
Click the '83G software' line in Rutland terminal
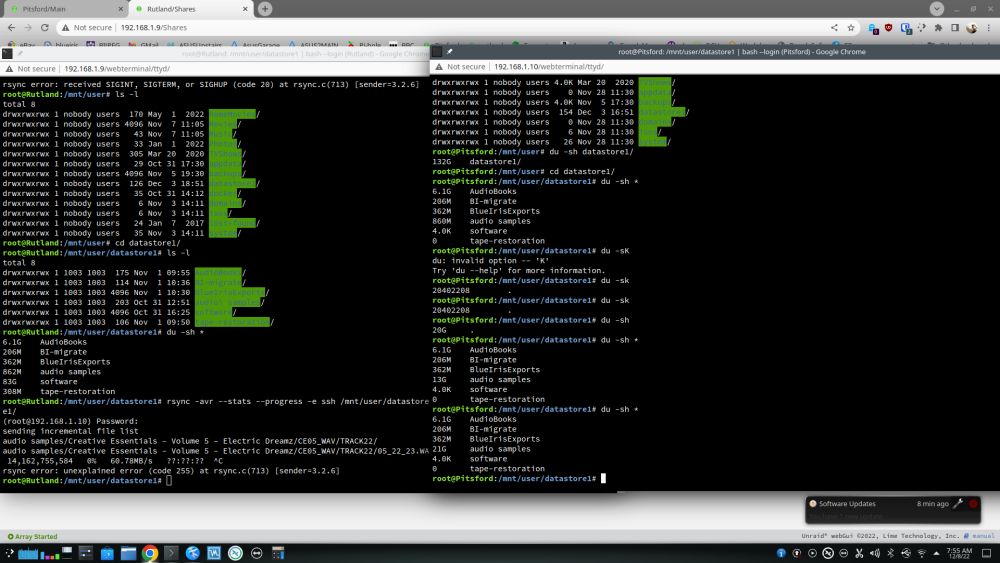[x=40, y=381]
